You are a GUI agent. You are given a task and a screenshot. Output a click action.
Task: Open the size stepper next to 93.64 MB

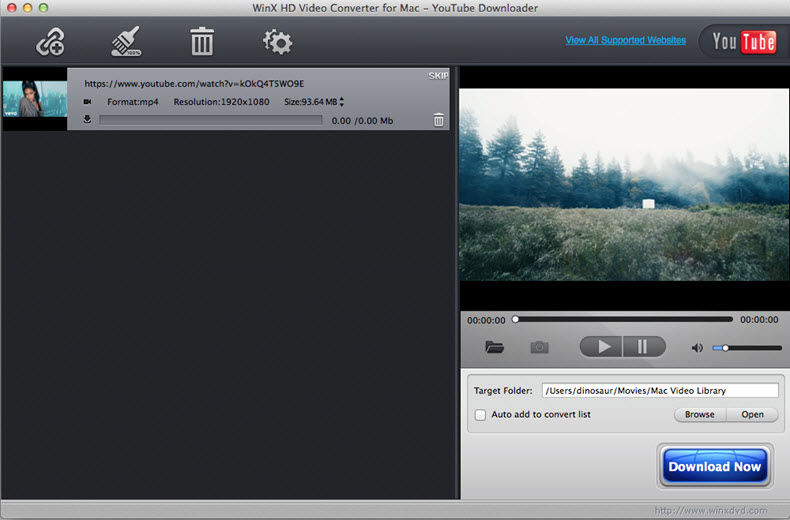click(342, 102)
